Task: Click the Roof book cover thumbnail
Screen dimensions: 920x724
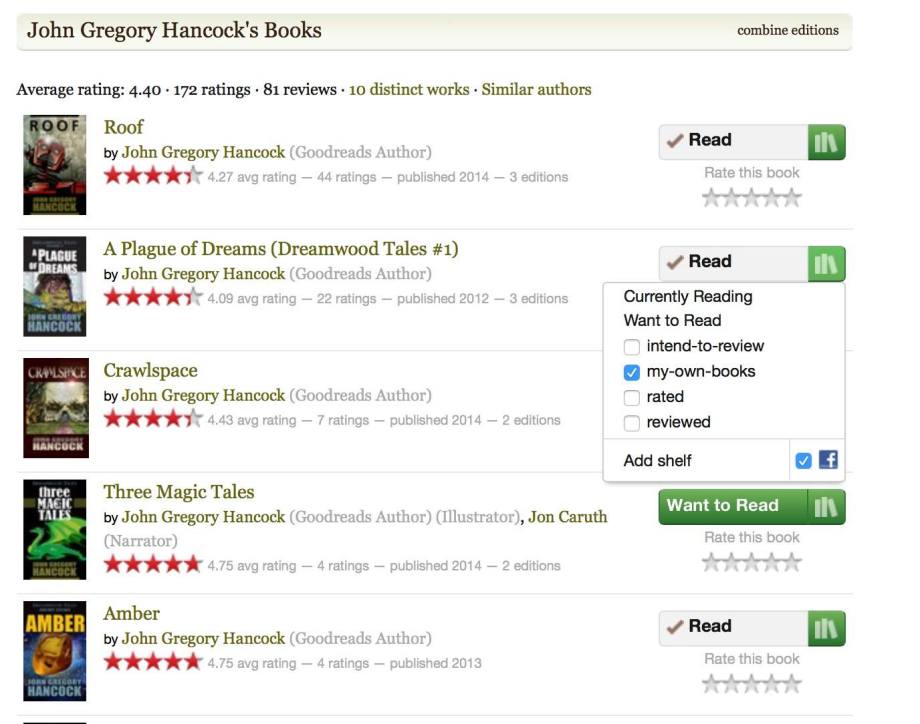Action: coord(55,165)
